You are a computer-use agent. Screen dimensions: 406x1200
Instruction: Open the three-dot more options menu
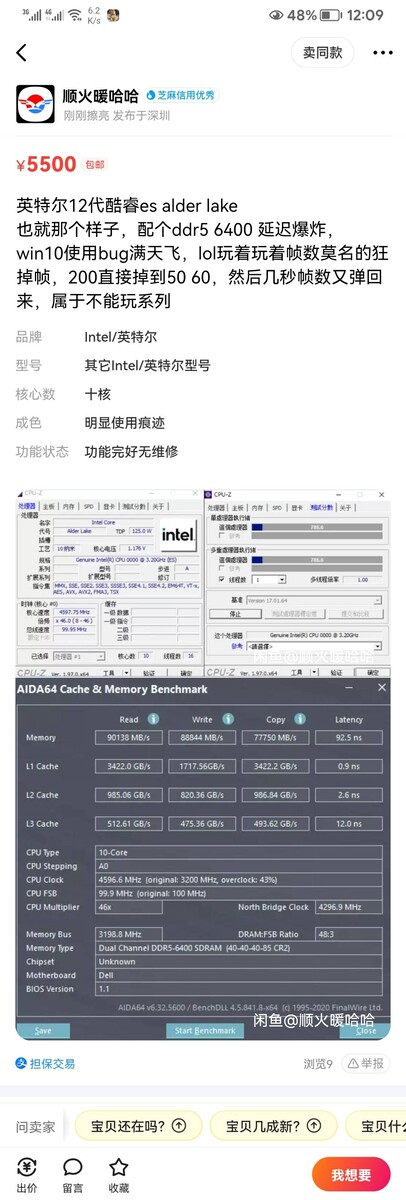382,52
